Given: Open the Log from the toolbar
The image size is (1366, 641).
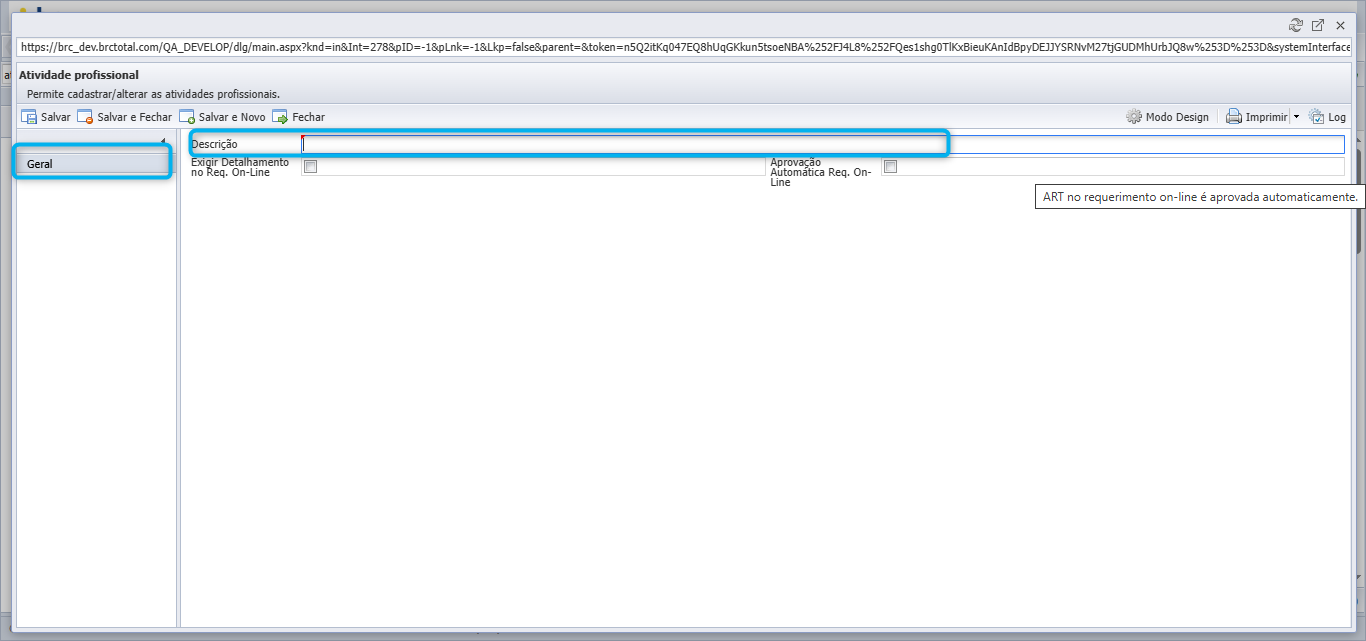Looking at the screenshot, I should click(1327, 117).
